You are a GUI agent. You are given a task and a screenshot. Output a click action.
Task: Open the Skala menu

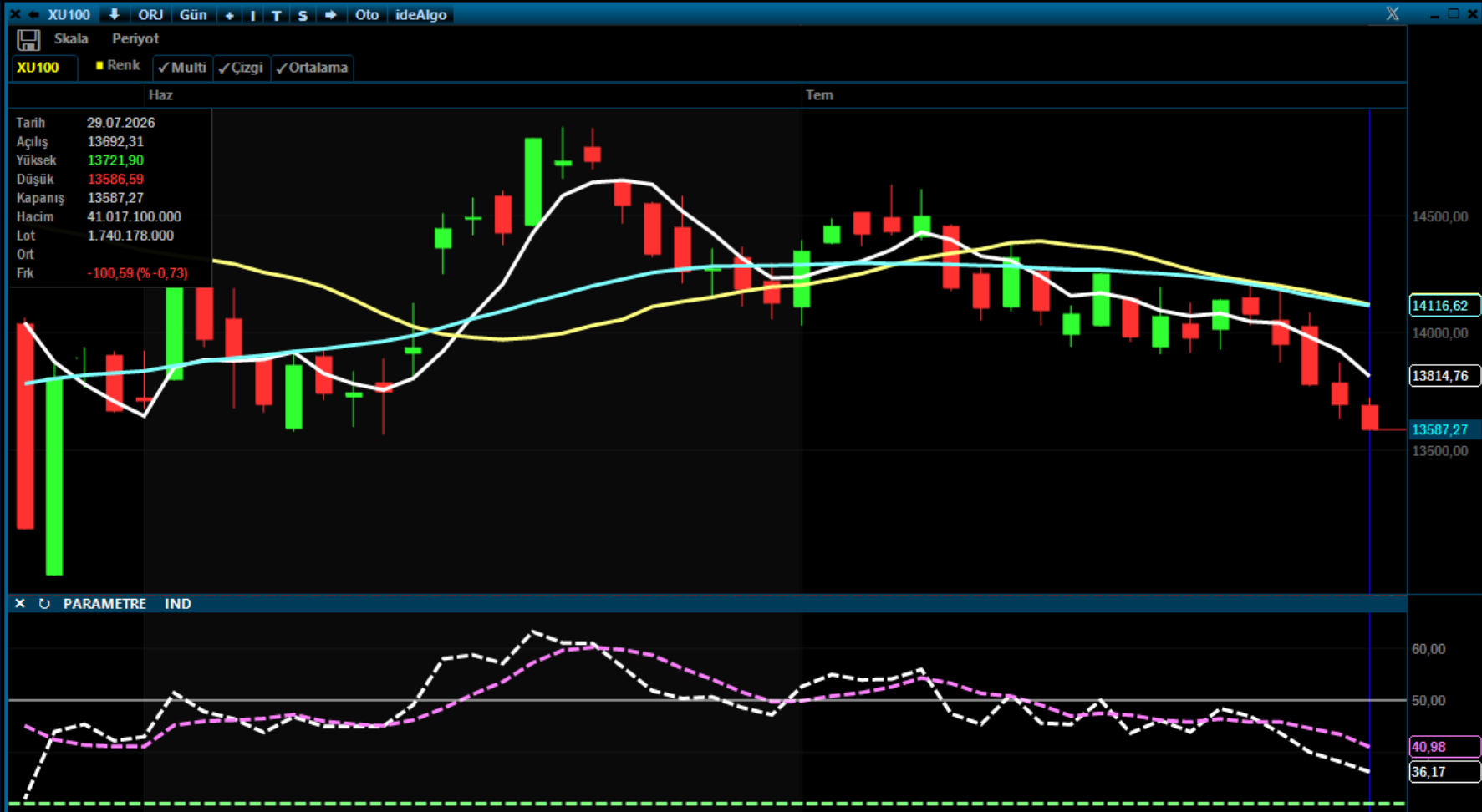71,39
